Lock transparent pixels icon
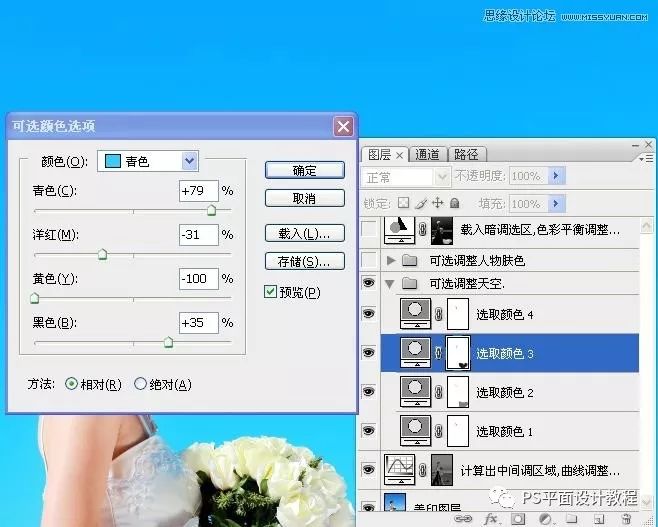The height and width of the screenshot is (527, 658). point(403,203)
